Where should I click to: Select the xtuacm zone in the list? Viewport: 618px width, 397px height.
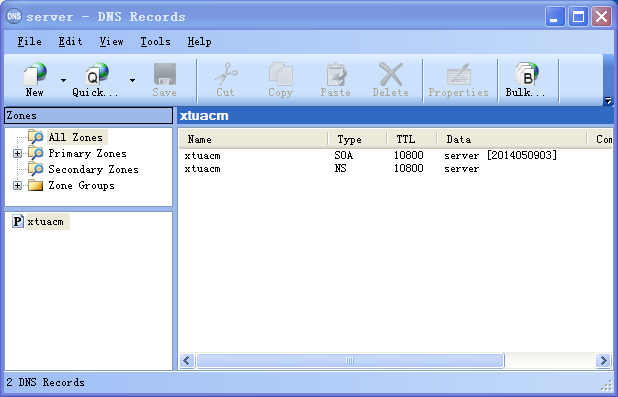(x=45, y=222)
